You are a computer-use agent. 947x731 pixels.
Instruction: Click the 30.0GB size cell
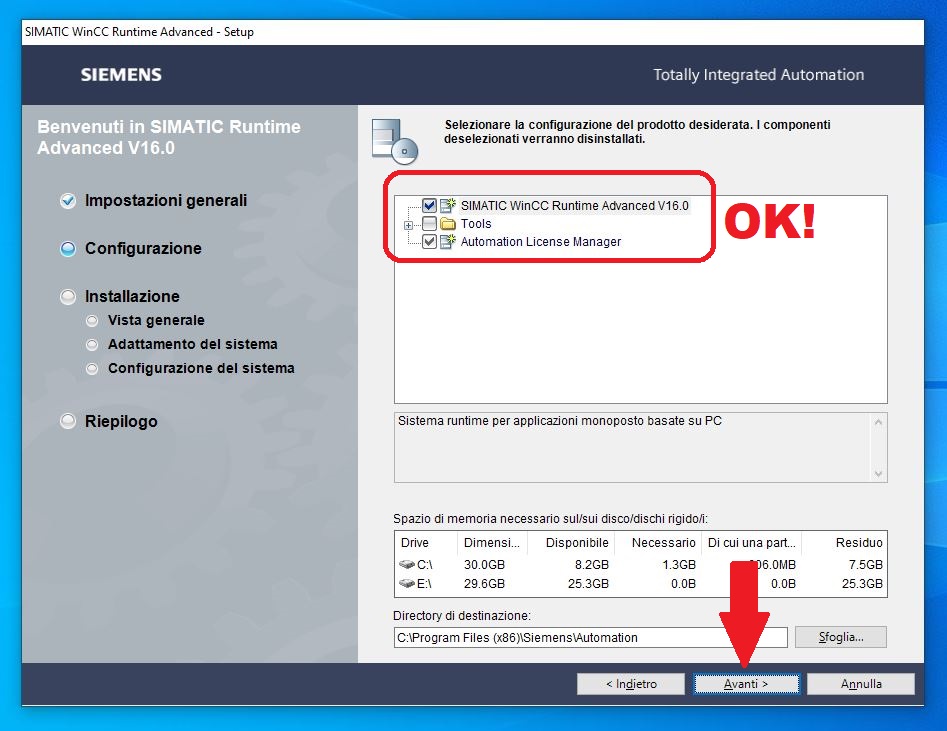(484, 564)
